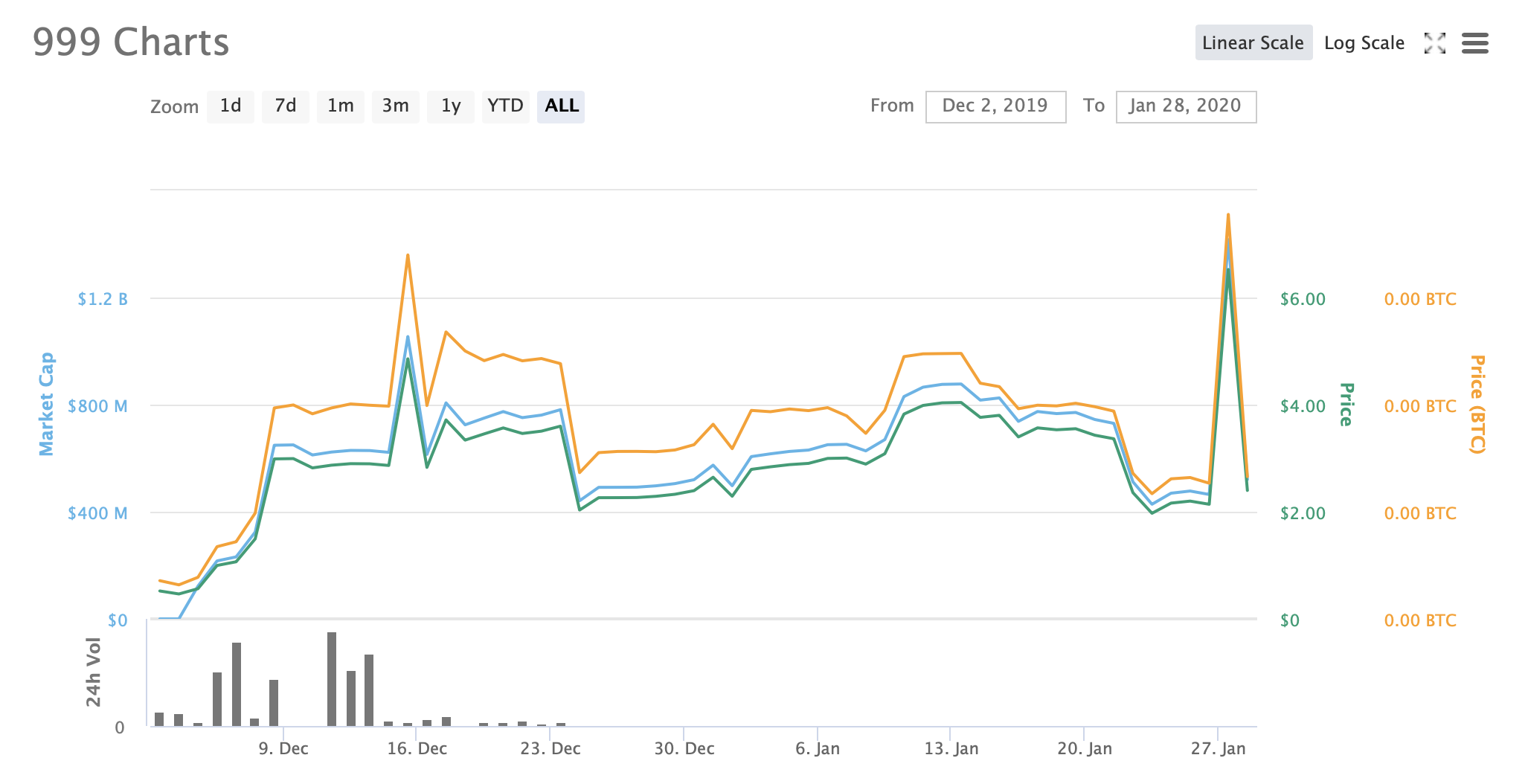
Task: Click the 27. Jan date label
Action: [x=1219, y=748]
